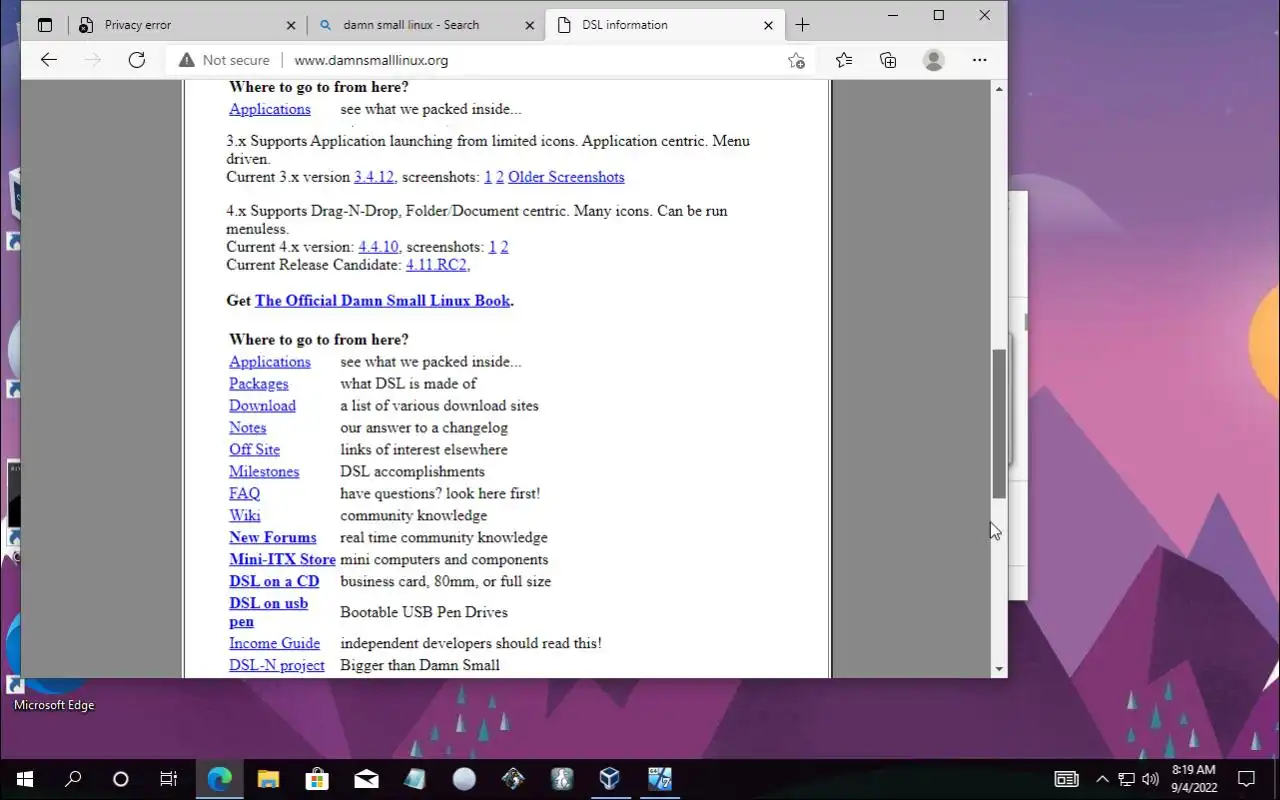The height and width of the screenshot is (800, 1280).
Task: Open the volume tray icon
Action: (1150, 779)
